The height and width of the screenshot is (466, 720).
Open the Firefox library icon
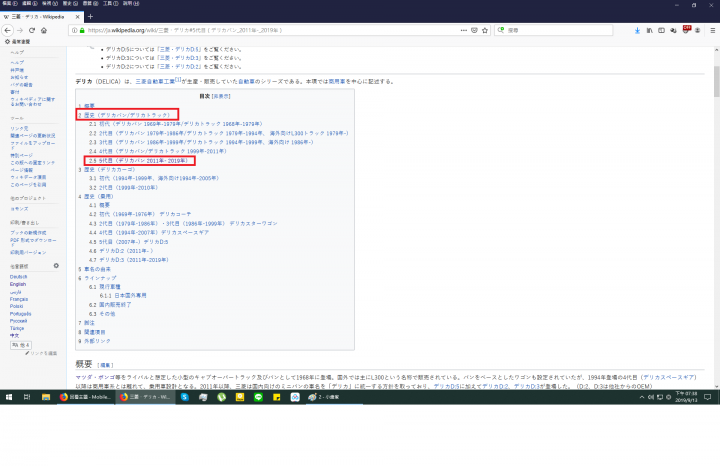tap(649, 30)
